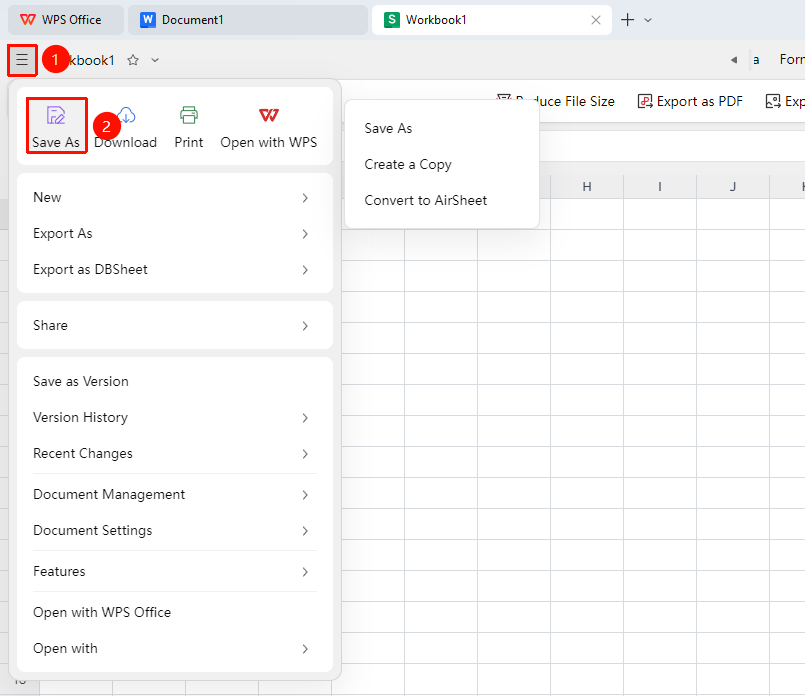Select Create a Copy
This screenshot has height=696, width=805.
[x=442, y=164]
